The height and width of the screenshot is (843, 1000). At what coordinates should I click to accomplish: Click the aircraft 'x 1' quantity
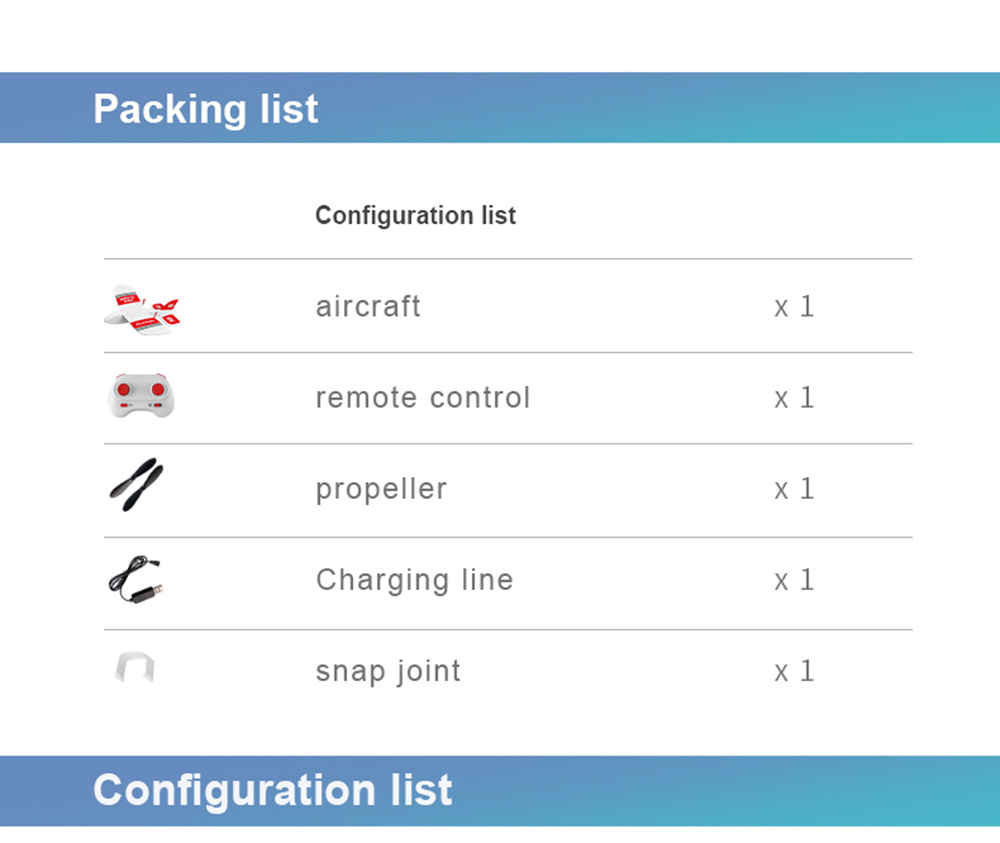click(794, 307)
